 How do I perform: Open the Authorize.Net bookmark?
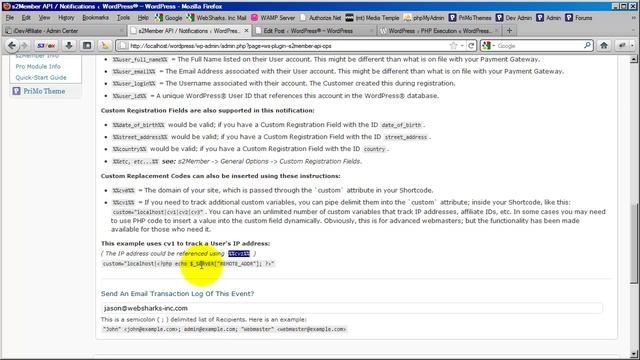tap(320, 18)
